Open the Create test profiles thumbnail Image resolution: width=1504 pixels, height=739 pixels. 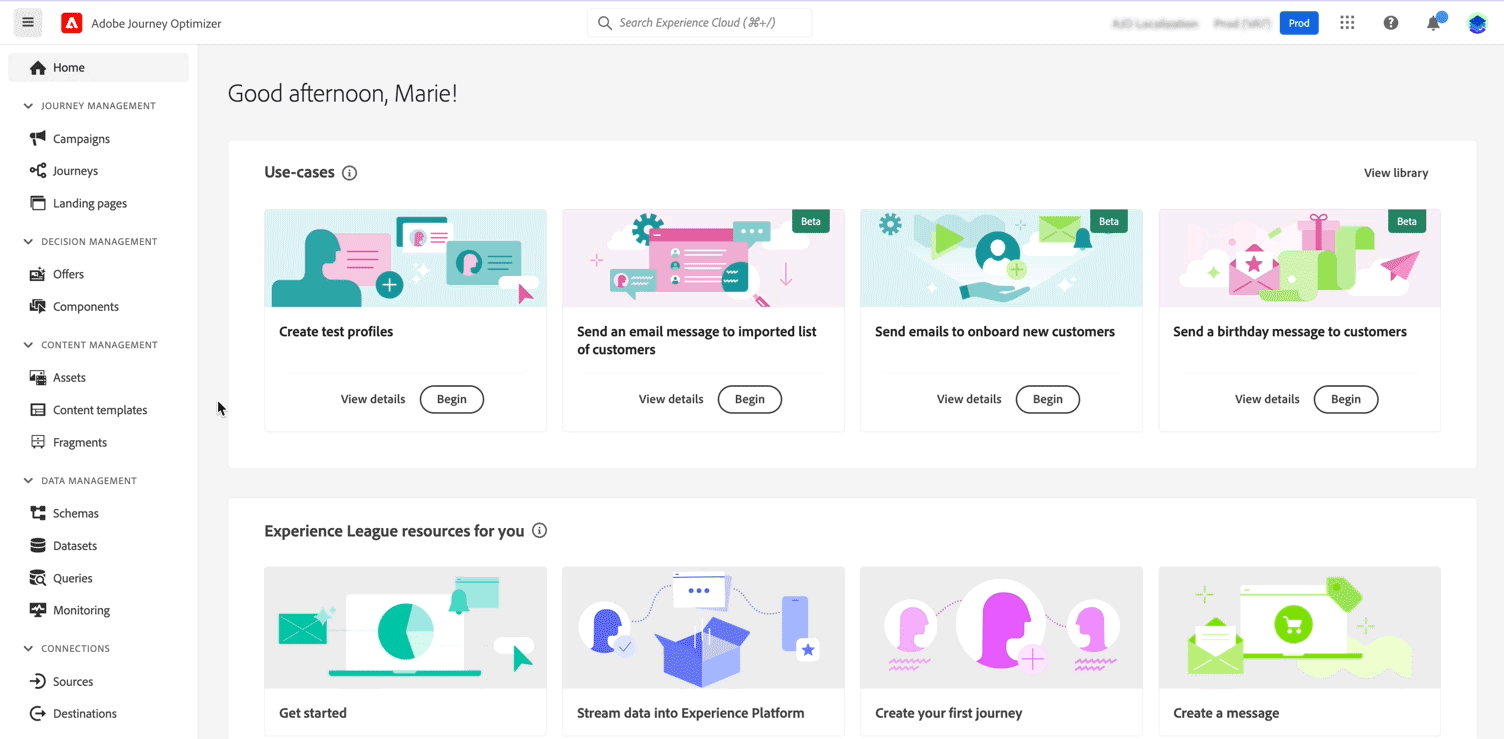tap(405, 258)
